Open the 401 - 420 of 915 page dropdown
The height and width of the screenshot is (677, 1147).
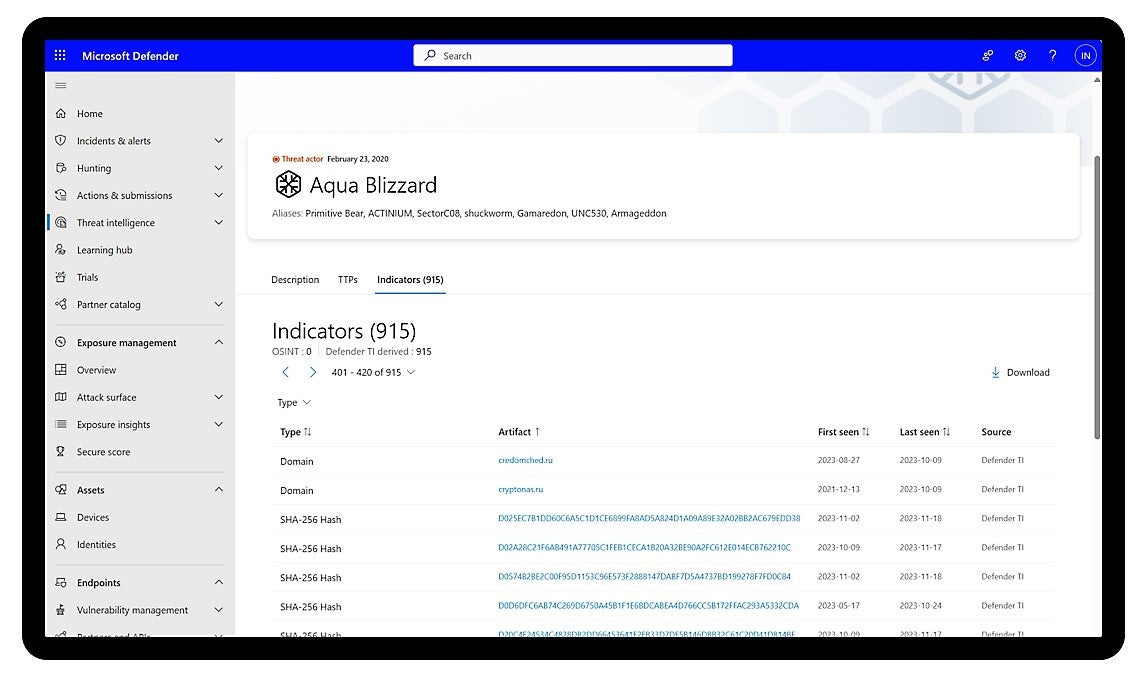373,373
